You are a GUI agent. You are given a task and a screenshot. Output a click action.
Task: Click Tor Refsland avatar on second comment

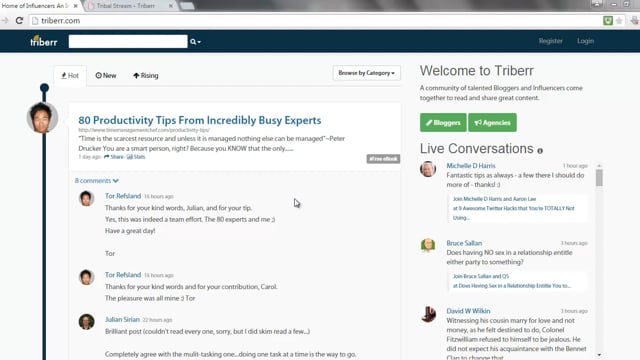87,277
